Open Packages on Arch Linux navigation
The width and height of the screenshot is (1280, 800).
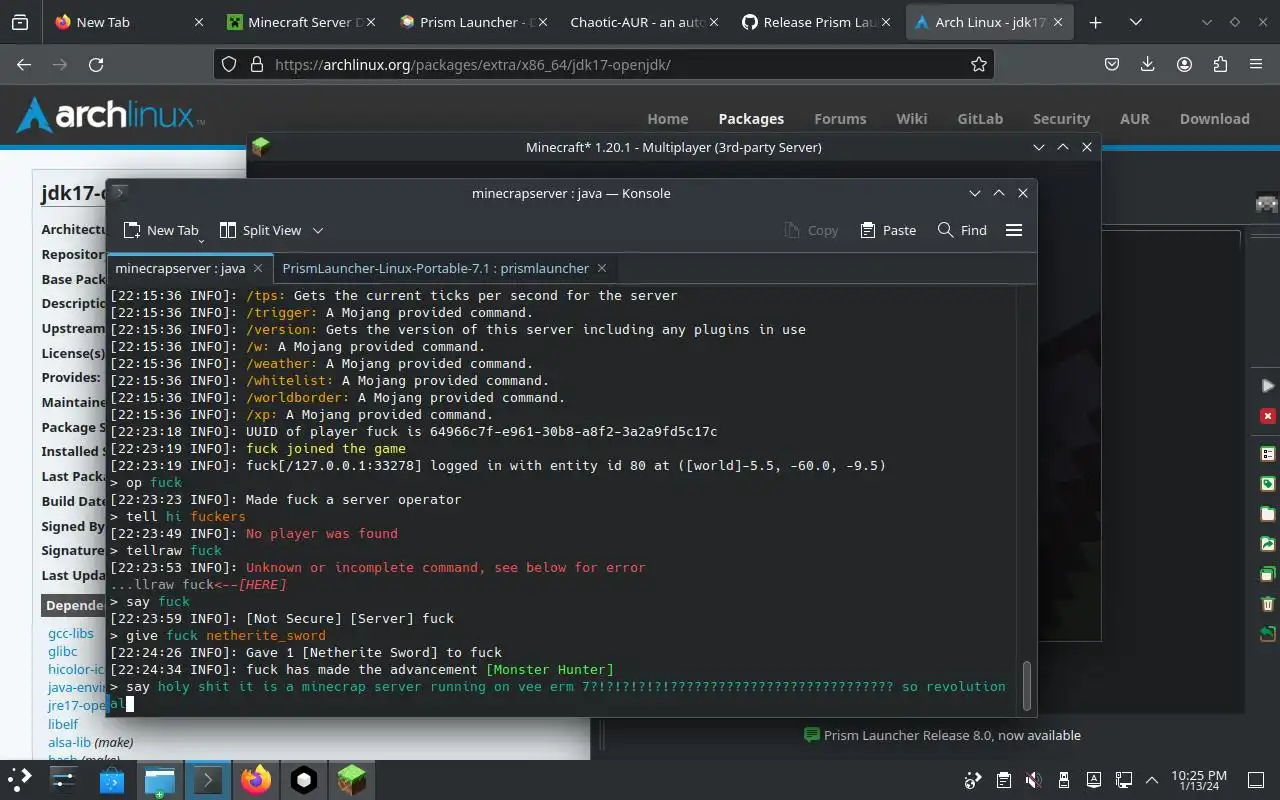[x=751, y=118]
